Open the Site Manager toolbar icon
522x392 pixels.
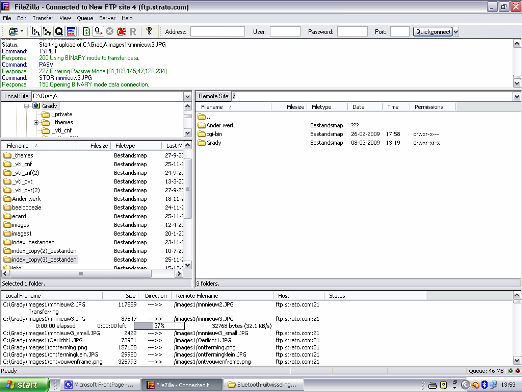click(13, 32)
